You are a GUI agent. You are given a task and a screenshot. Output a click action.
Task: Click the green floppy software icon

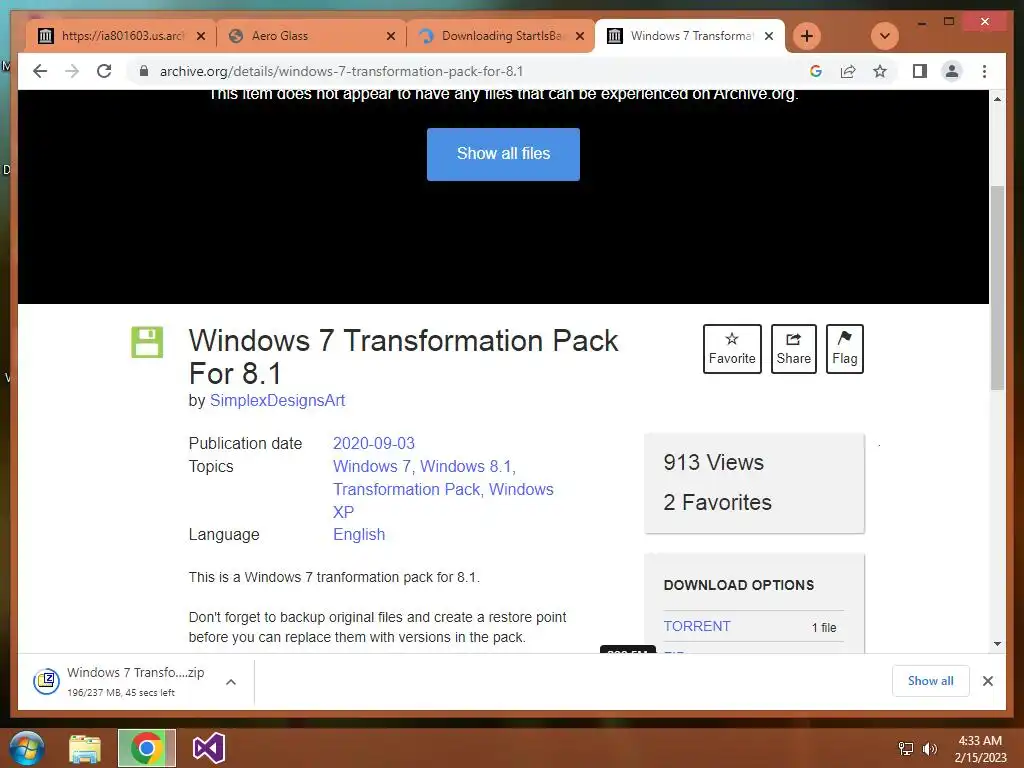coord(147,342)
